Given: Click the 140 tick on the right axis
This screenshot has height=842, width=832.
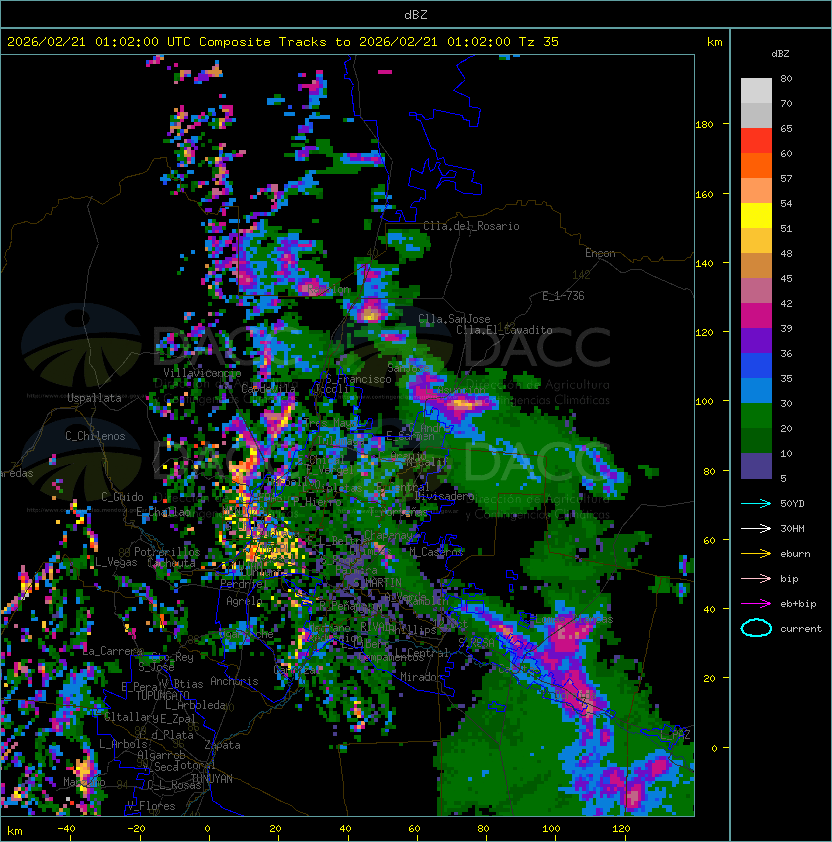Looking at the screenshot, I should (704, 264).
